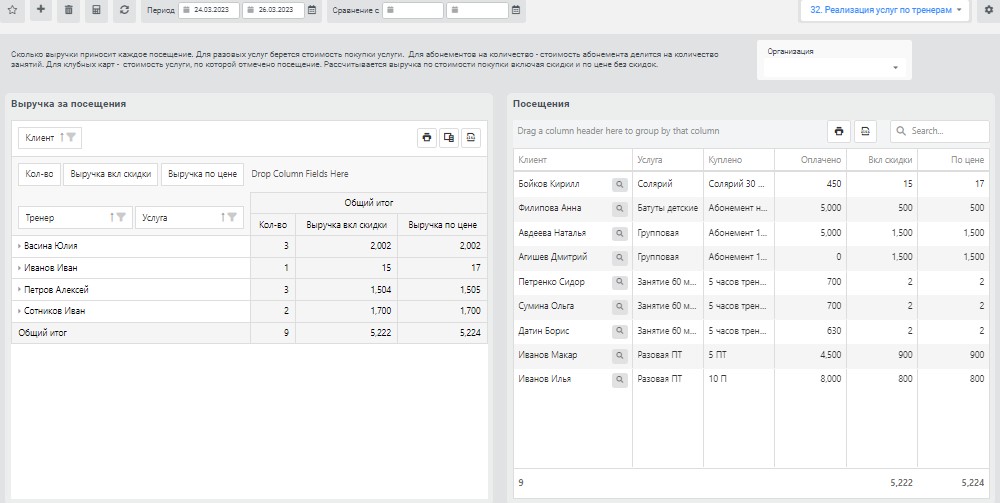Click cell 4,500 in Оплачено column
Viewport: 1000px width, 503px height.
(x=811, y=355)
